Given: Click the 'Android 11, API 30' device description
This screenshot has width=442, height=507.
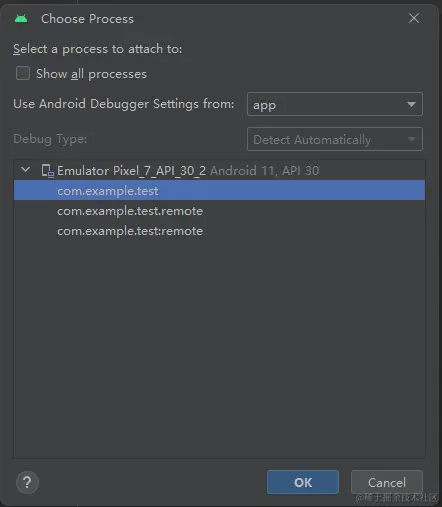Looking at the screenshot, I should tap(265, 171).
